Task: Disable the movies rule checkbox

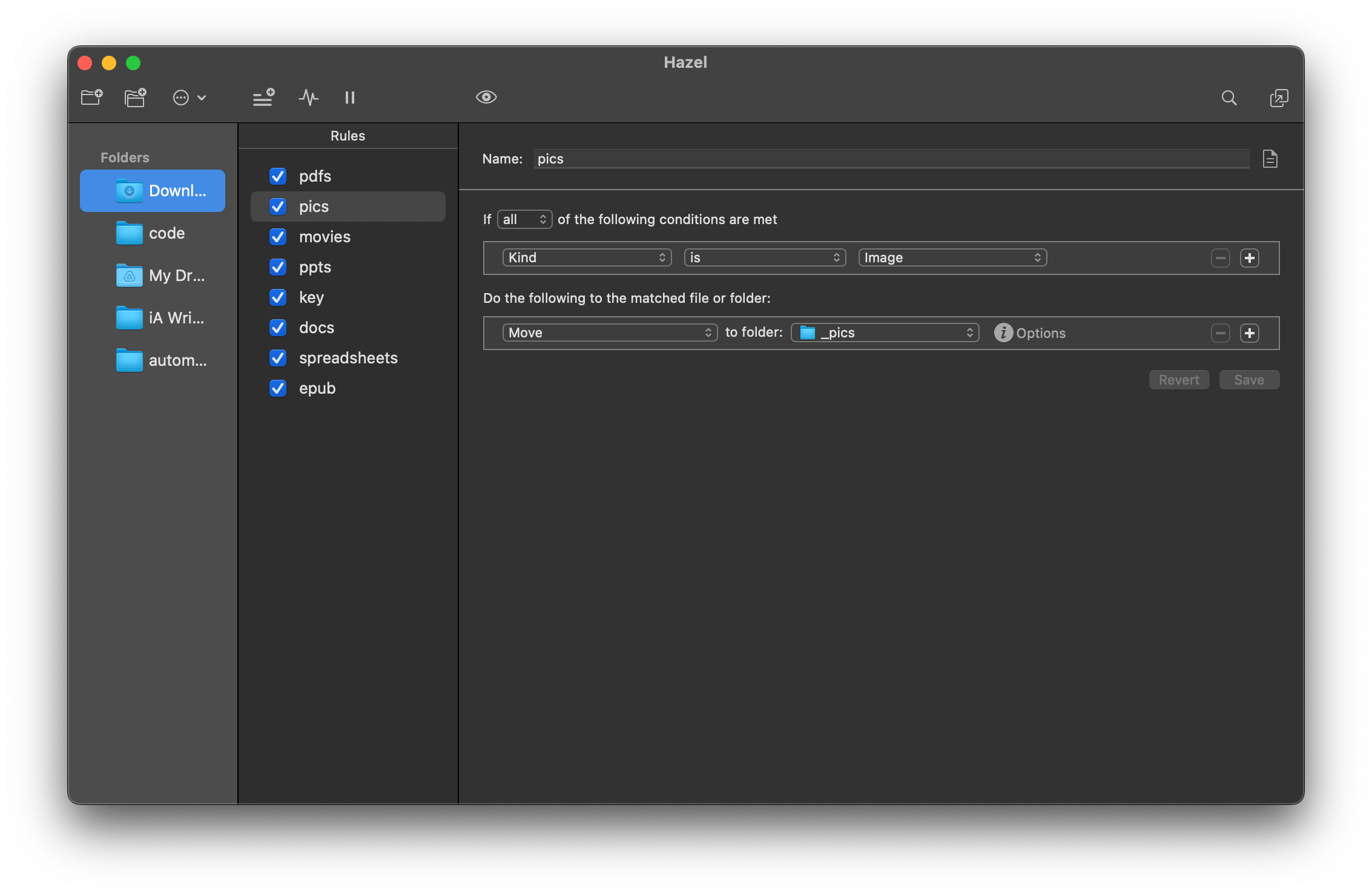Action: (278, 237)
